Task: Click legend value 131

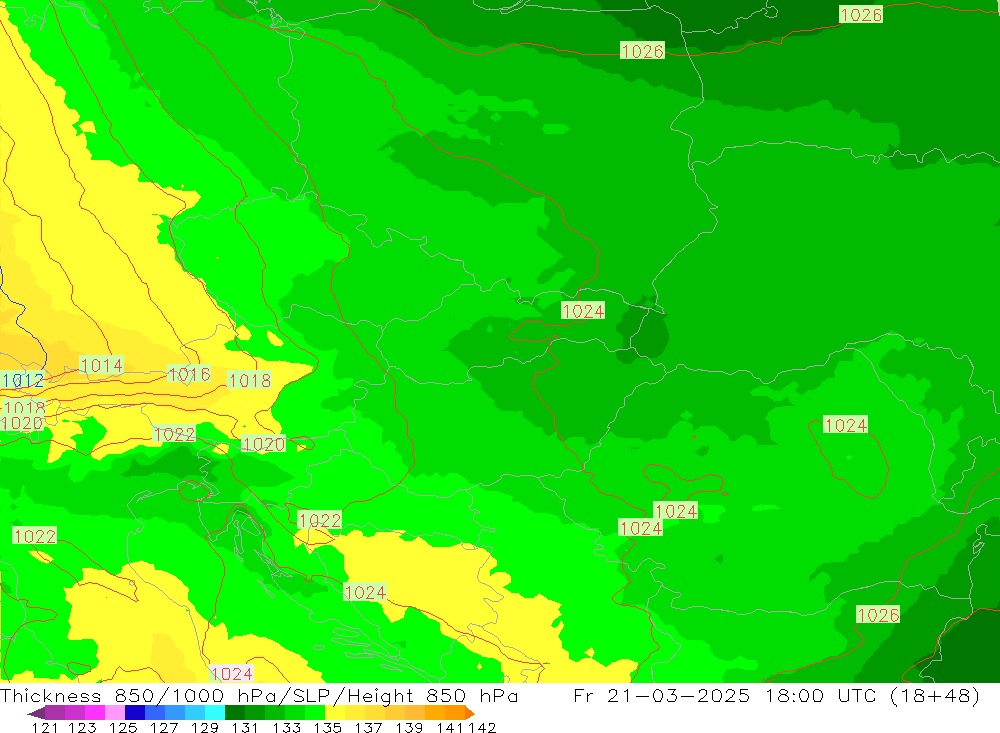Action: (x=245, y=727)
